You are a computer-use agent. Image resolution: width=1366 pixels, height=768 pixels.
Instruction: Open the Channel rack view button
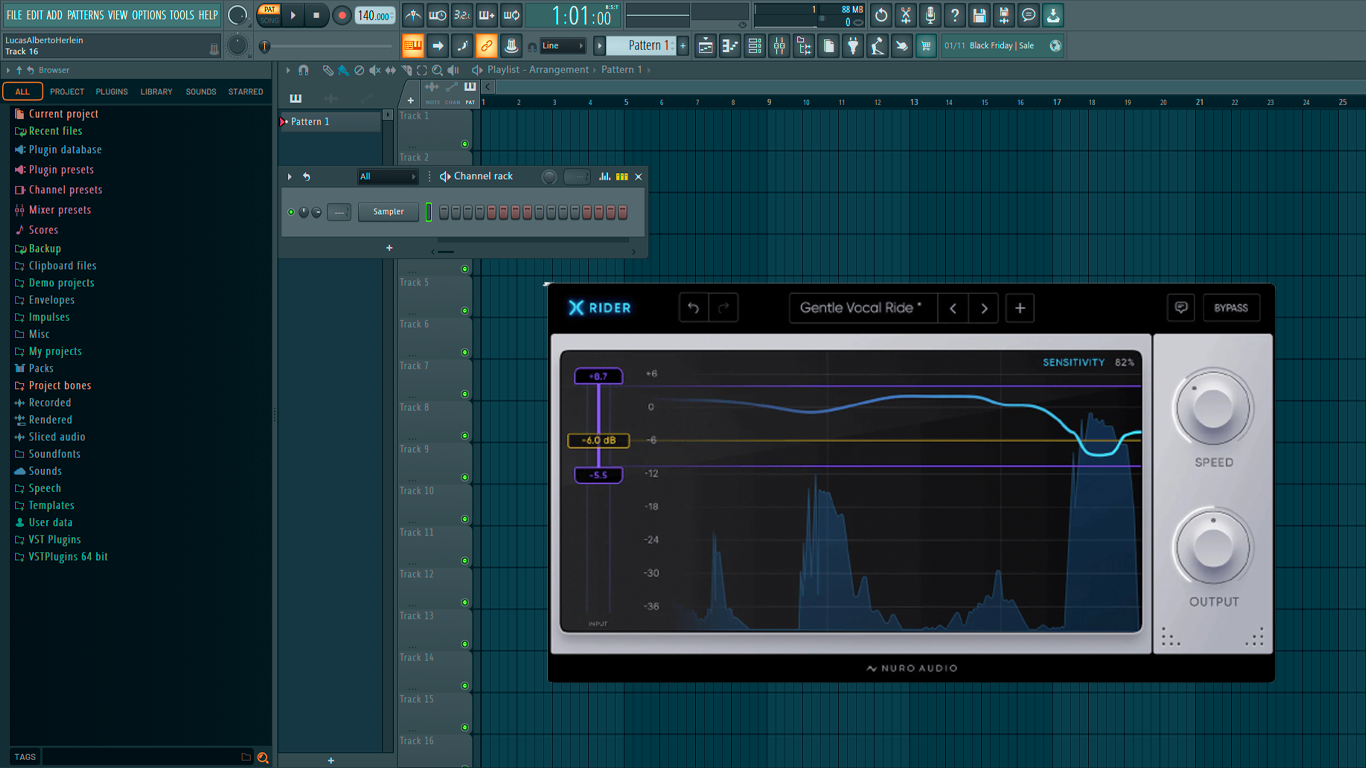[x=755, y=45]
